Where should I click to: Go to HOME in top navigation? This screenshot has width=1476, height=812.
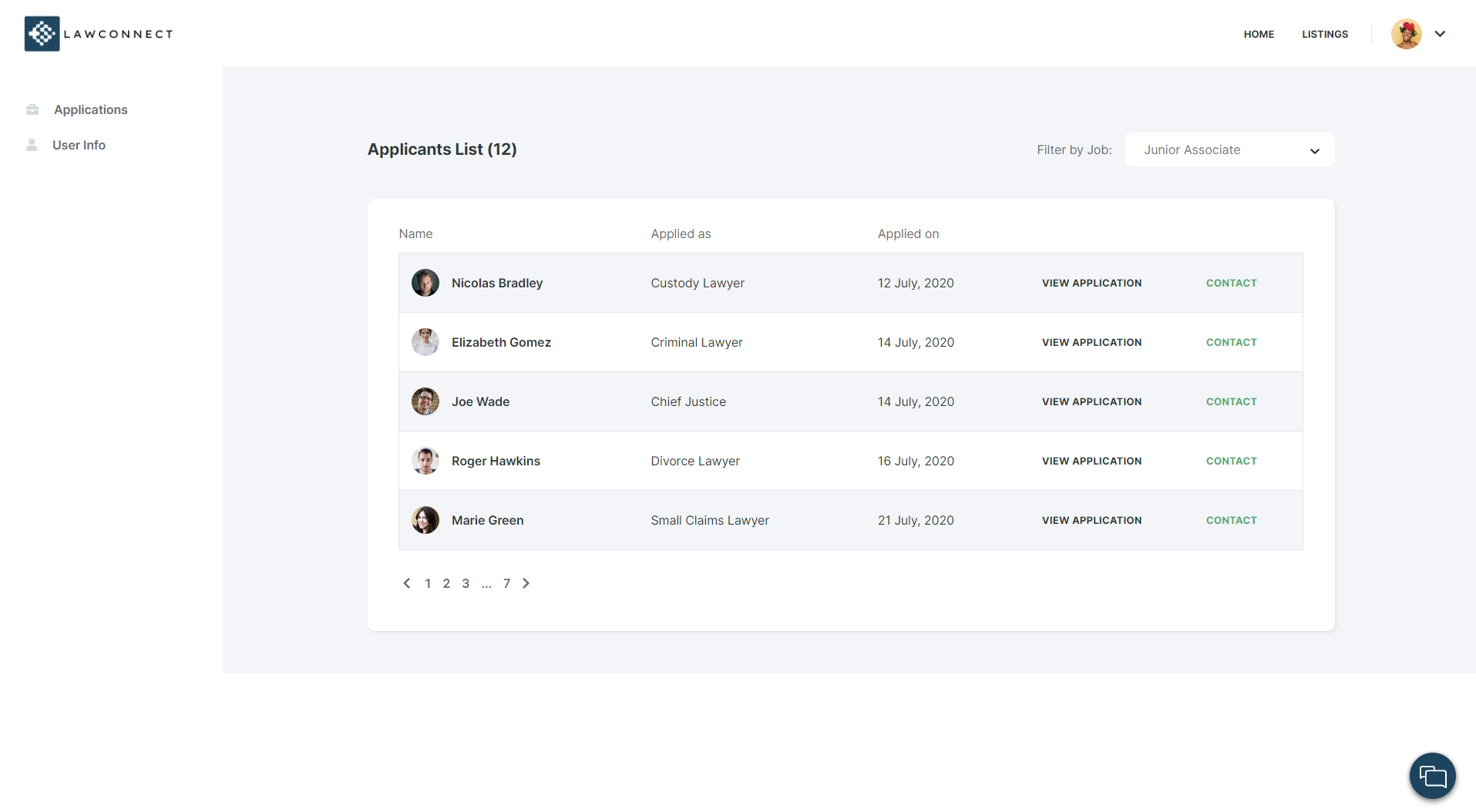[1259, 34]
